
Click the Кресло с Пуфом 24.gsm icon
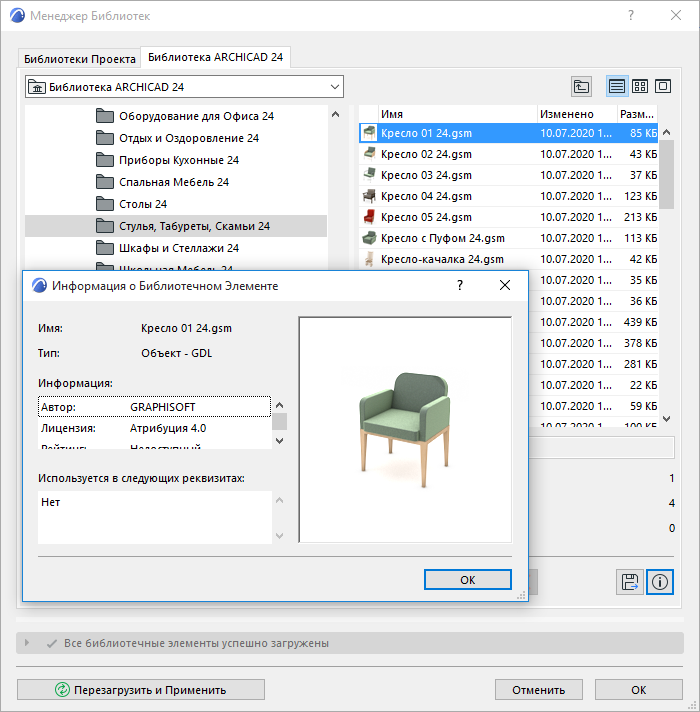click(x=370, y=238)
